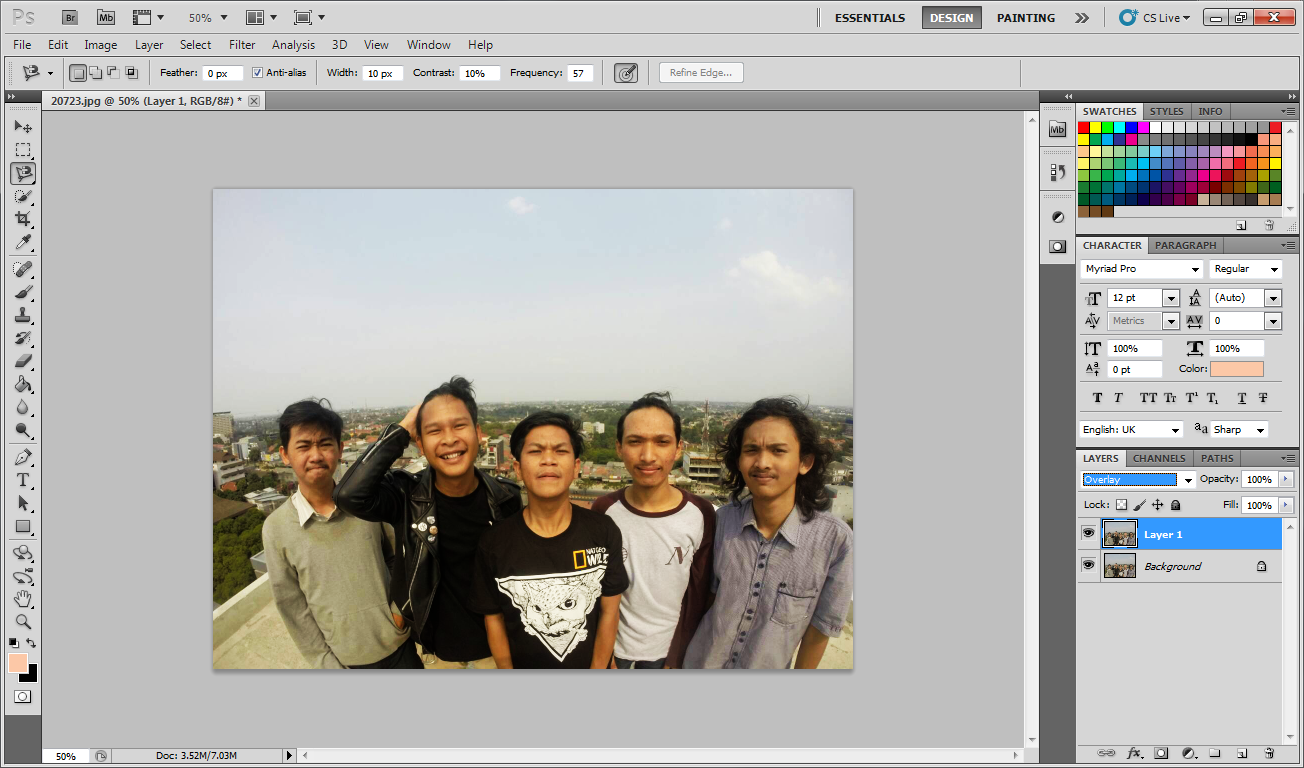Activate the Clone Stamp tool
The width and height of the screenshot is (1304, 768).
point(23,315)
